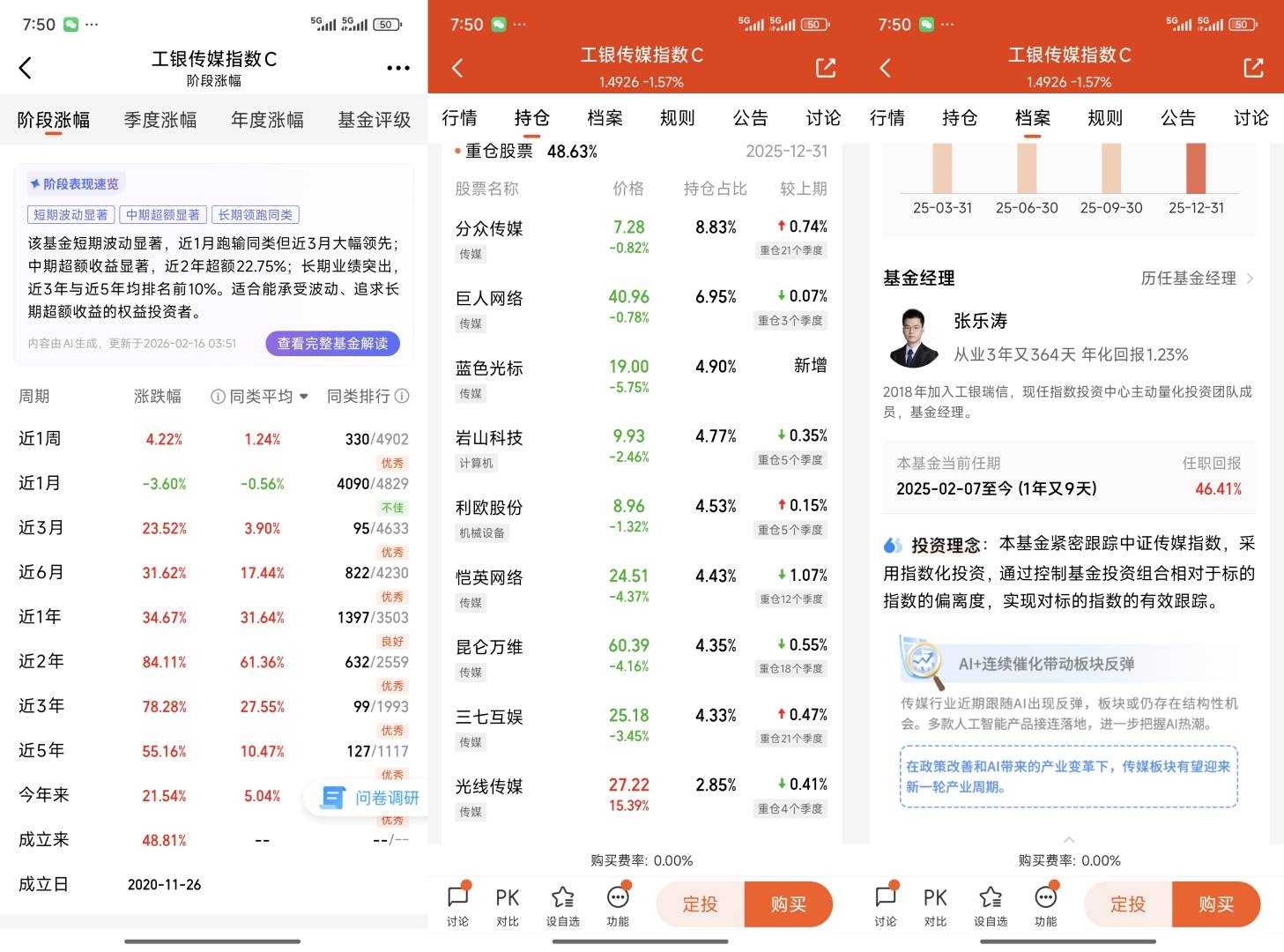This screenshot has height=952, width=1284.
Task: Tap 购买 button in the 档案 screen
Action: click(x=1216, y=904)
